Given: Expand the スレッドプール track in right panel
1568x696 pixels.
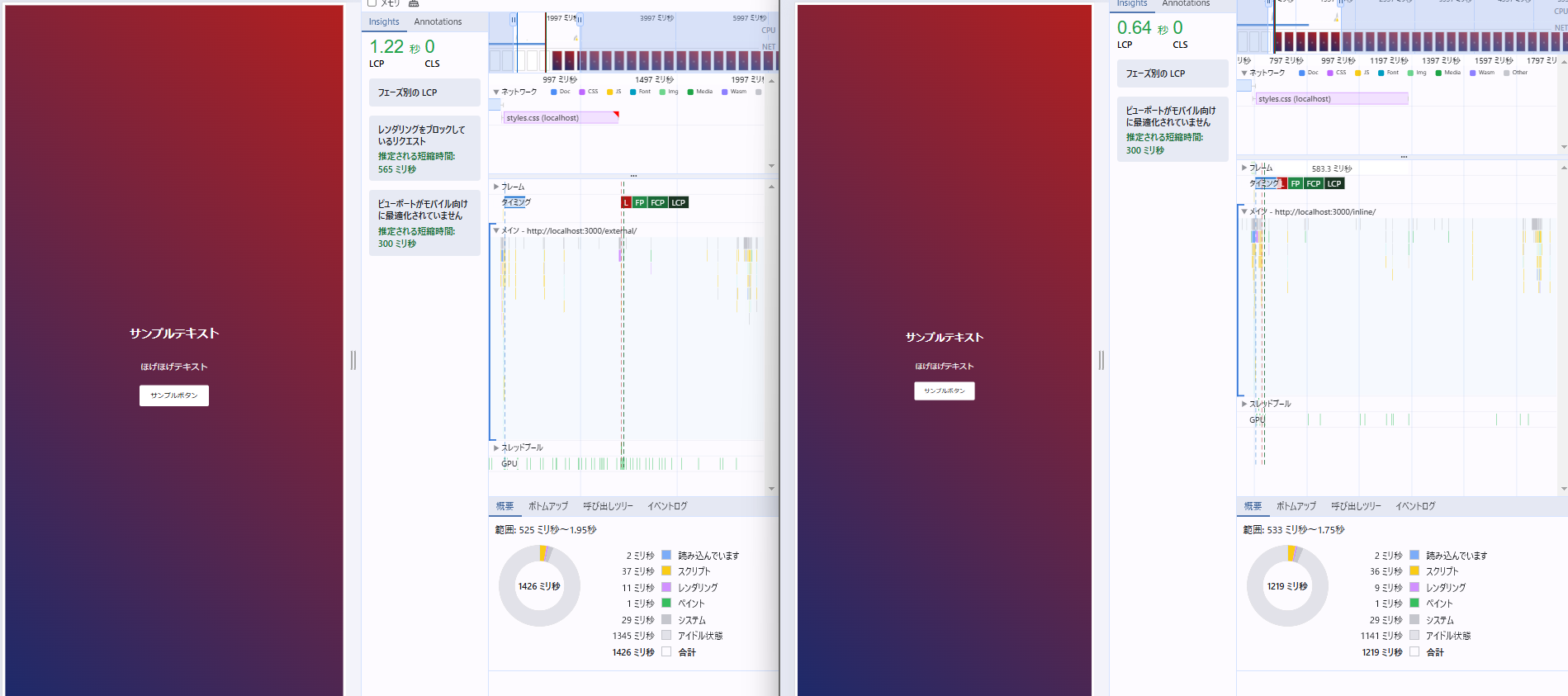Looking at the screenshot, I should point(1244,404).
